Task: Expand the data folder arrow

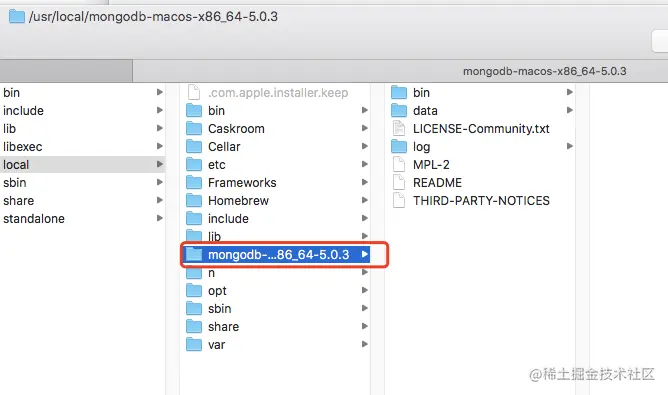Action: pos(570,110)
